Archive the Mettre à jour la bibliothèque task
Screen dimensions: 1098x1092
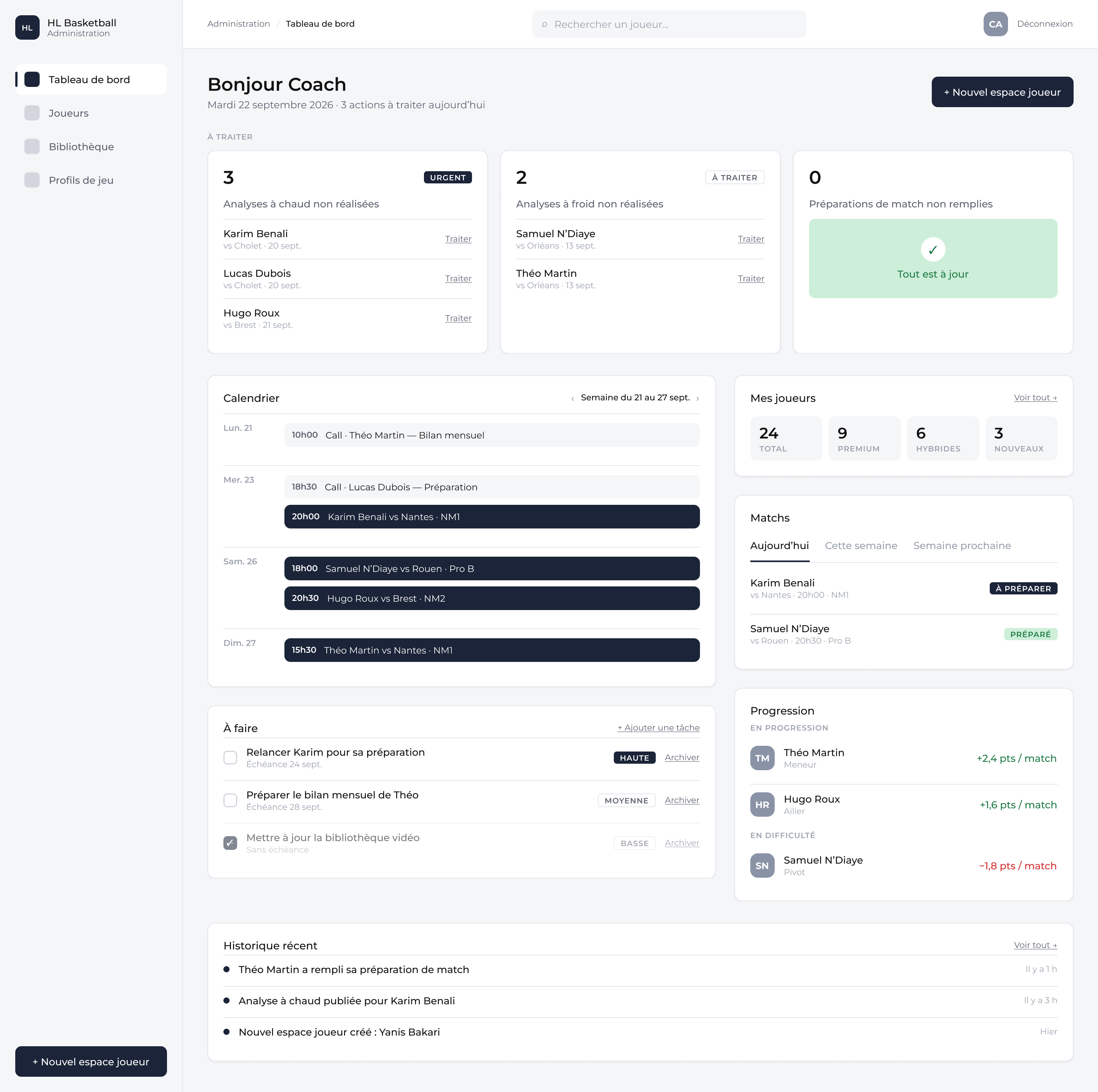pyautogui.click(x=682, y=843)
